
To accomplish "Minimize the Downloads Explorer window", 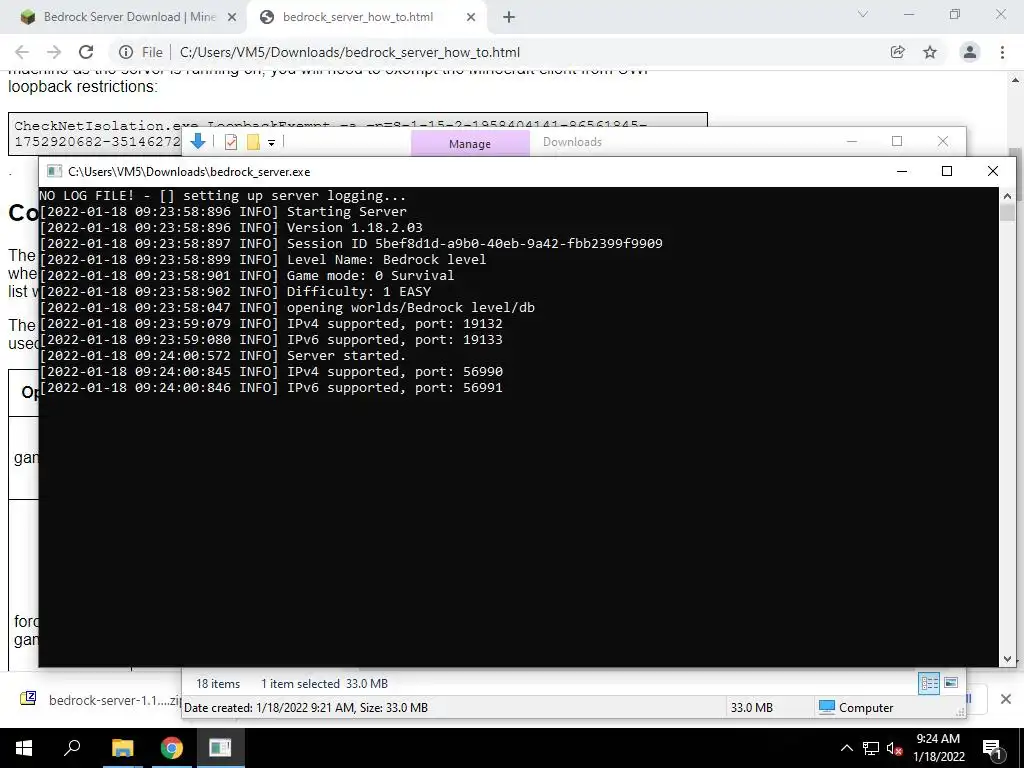I will [852, 141].
